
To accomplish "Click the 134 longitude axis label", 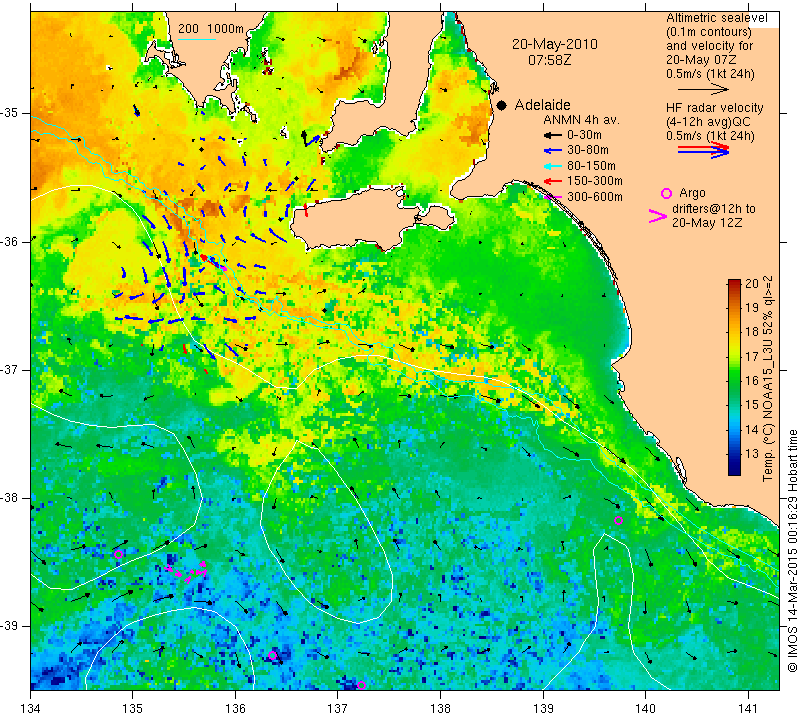I will tap(31, 709).
